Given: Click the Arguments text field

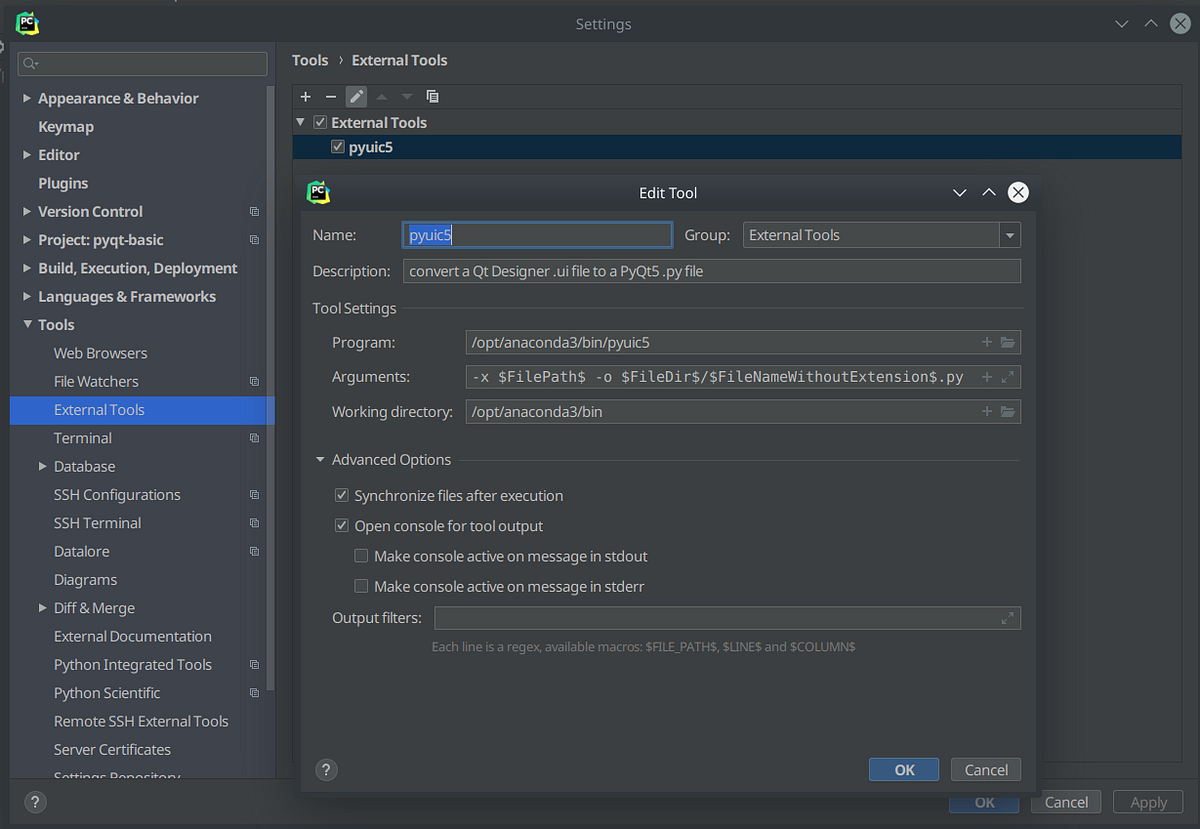Looking at the screenshot, I should point(743,377).
